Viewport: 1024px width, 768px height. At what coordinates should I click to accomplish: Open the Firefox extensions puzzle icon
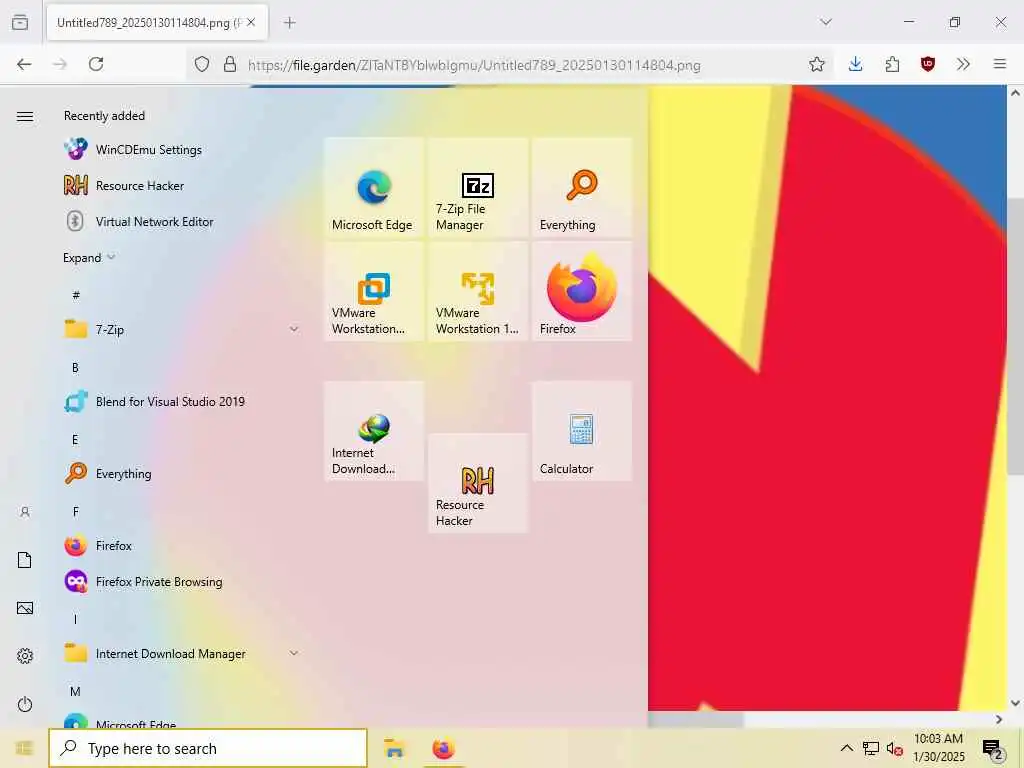coord(892,64)
